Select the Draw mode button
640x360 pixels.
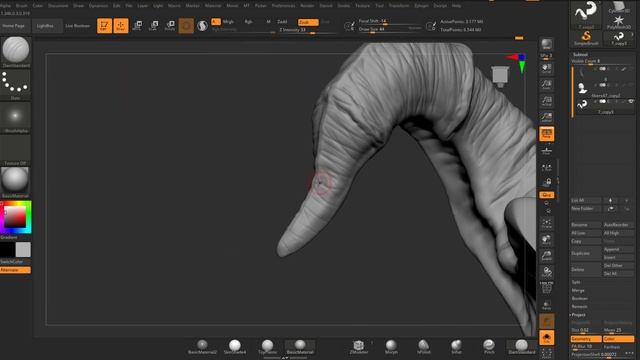[121, 25]
